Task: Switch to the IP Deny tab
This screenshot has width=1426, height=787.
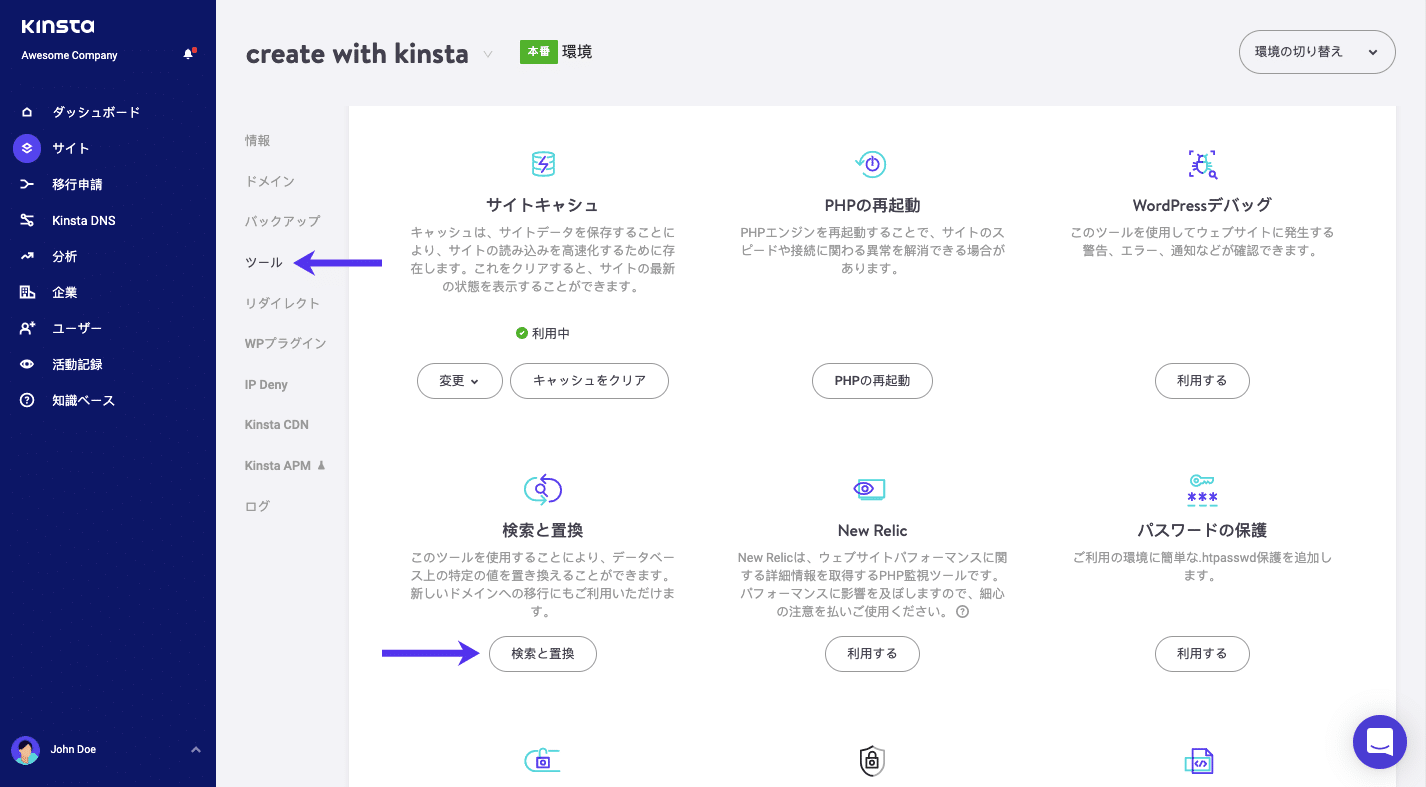Action: pos(266,384)
